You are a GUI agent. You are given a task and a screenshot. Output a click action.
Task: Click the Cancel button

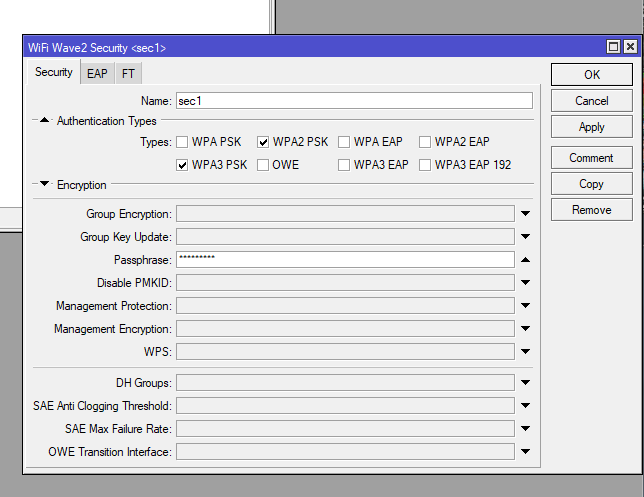[x=591, y=101]
